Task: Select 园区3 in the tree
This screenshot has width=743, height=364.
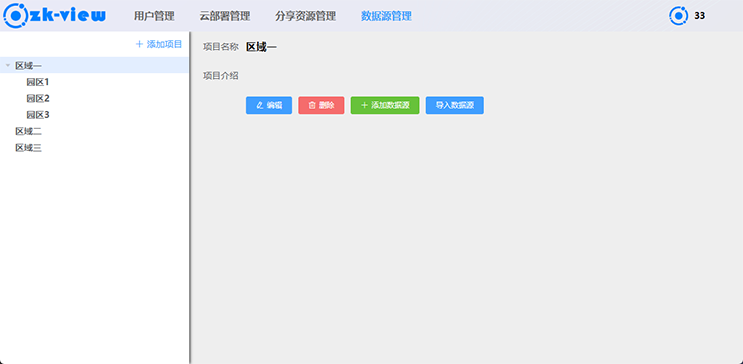Action: tap(37, 115)
